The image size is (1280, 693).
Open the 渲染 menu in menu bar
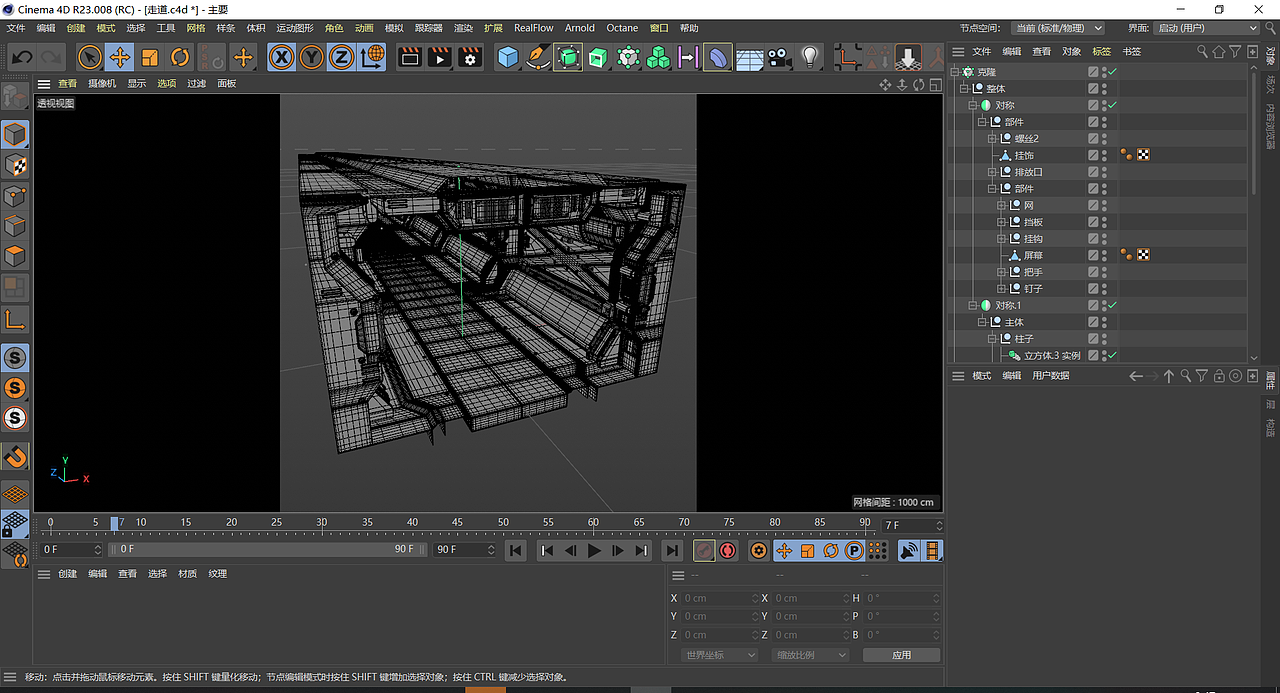463,28
